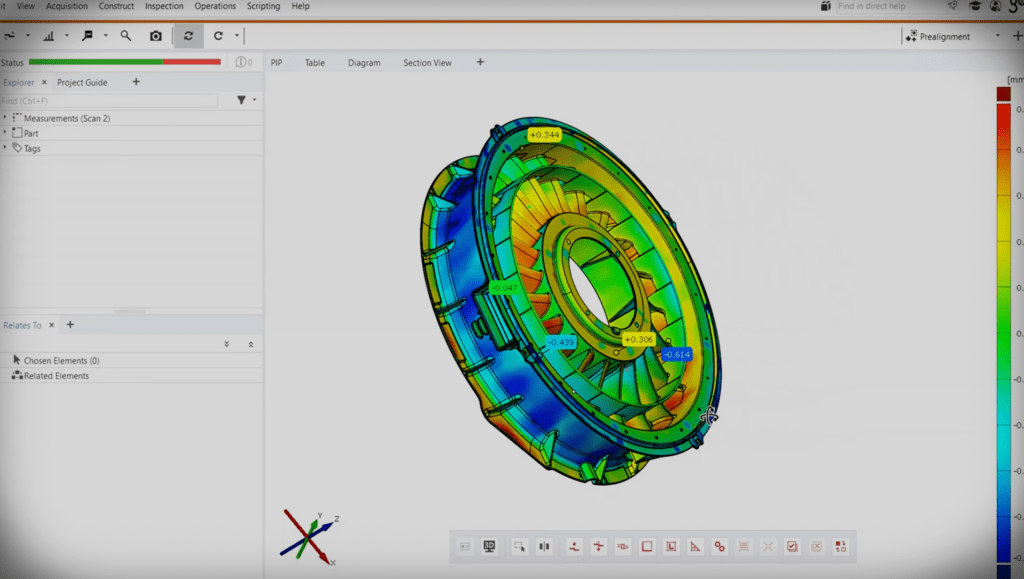
Task: Expand all items in Relates To panel
Action: pyautogui.click(x=227, y=344)
